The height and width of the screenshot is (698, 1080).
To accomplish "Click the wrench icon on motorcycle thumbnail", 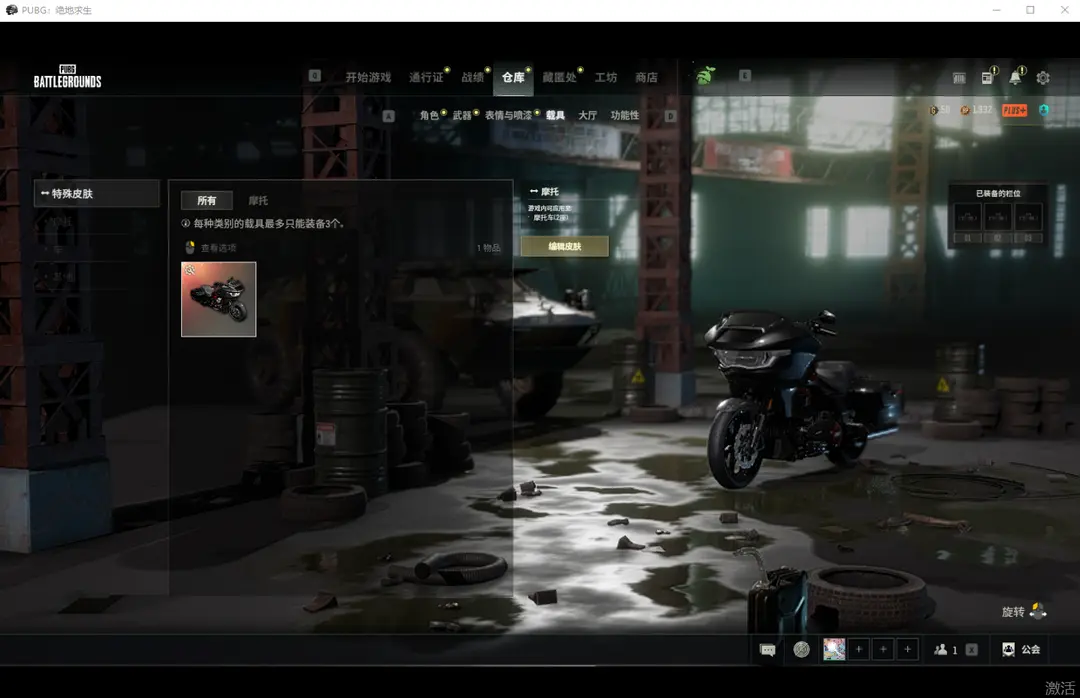I will click(x=190, y=270).
